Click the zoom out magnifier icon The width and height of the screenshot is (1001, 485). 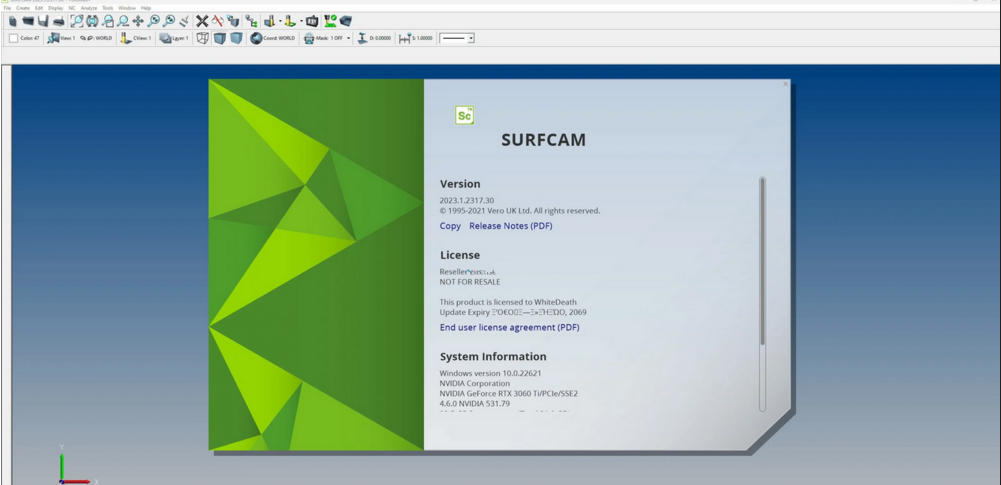(x=169, y=21)
